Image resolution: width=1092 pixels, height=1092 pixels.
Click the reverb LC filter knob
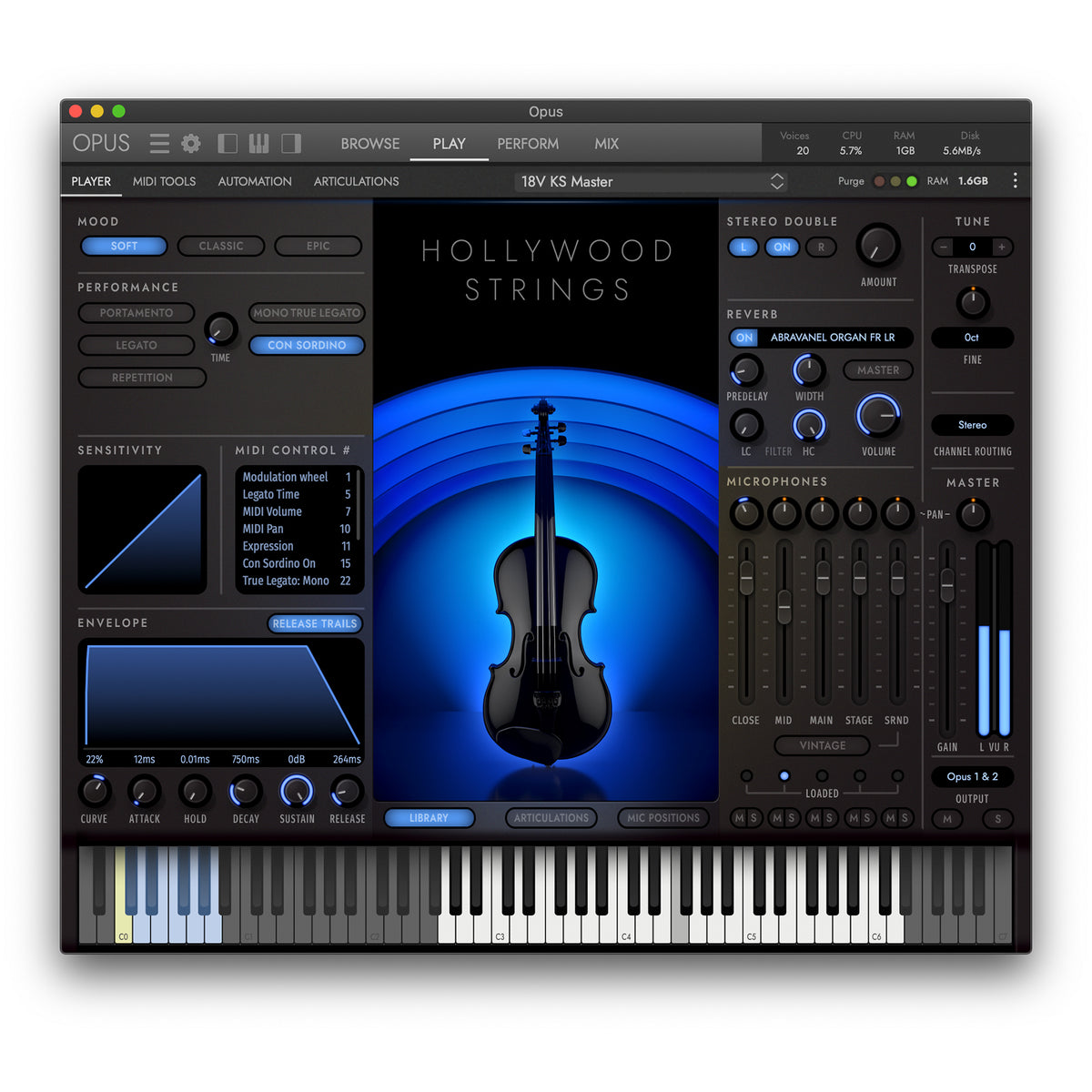coord(746,425)
